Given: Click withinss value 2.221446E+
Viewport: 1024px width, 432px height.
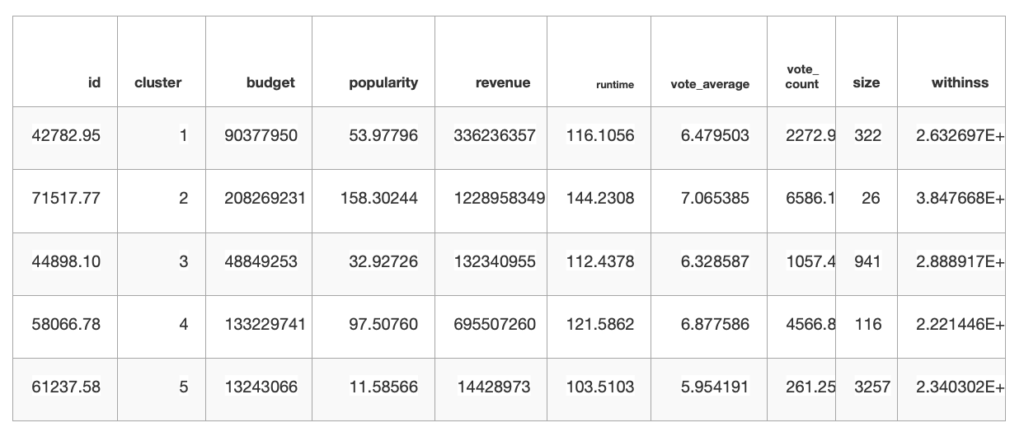Looking at the screenshot, I should coord(960,324).
